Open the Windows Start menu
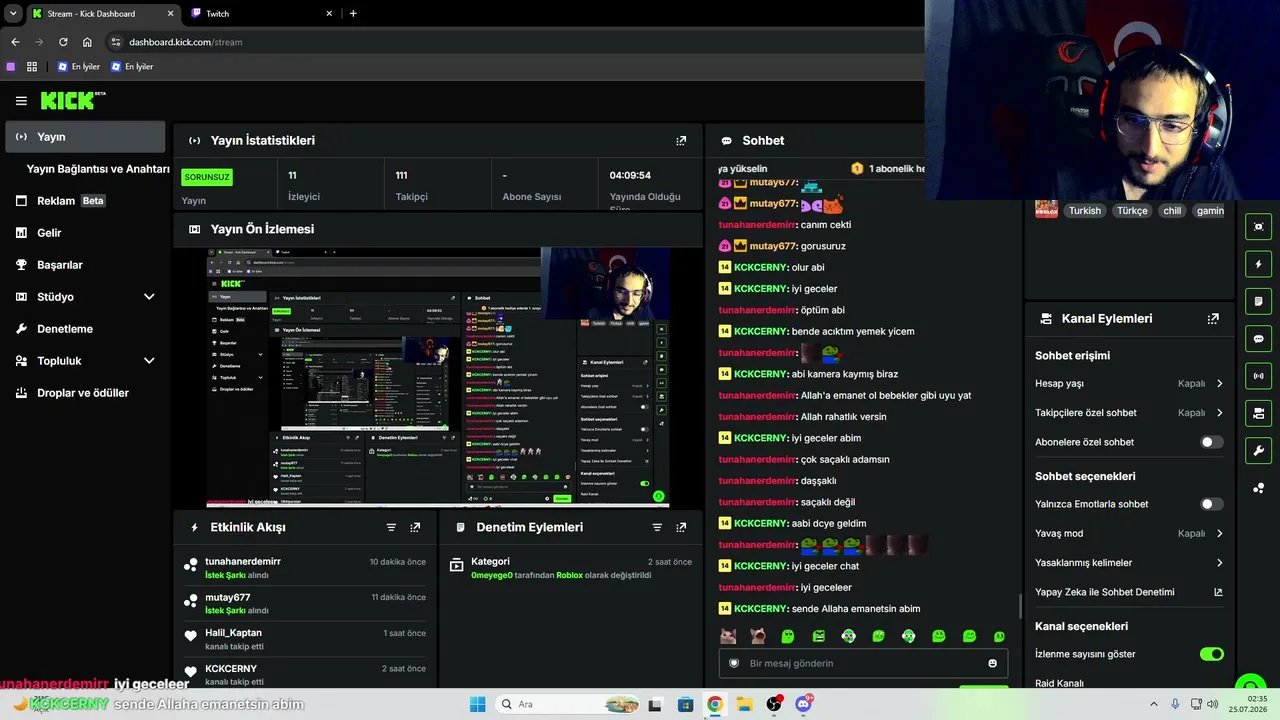The image size is (1280, 720). [477, 704]
